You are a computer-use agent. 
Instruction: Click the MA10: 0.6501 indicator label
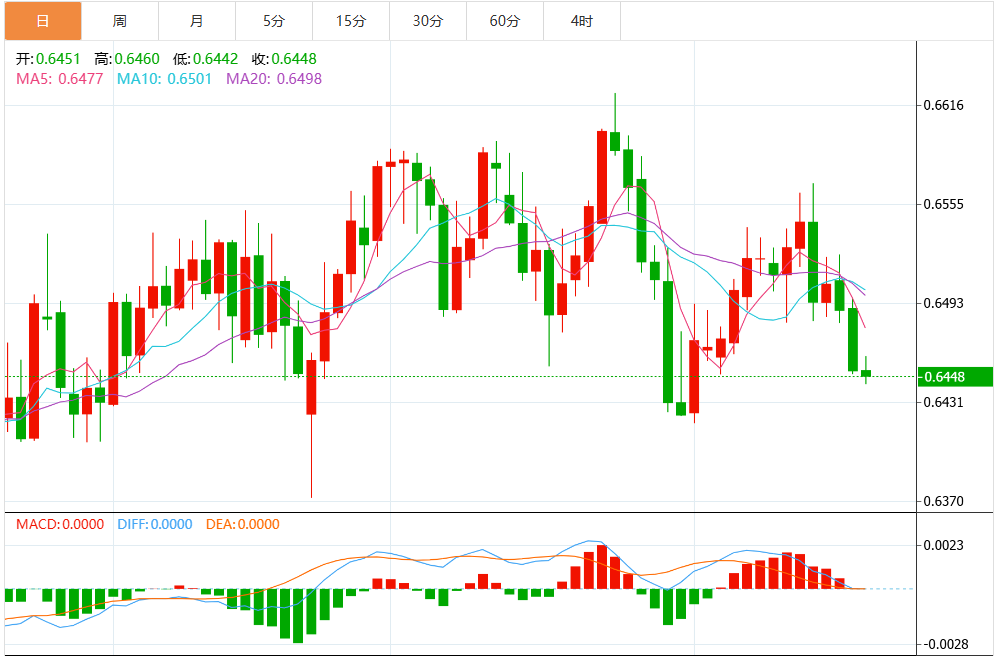point(164,79)
